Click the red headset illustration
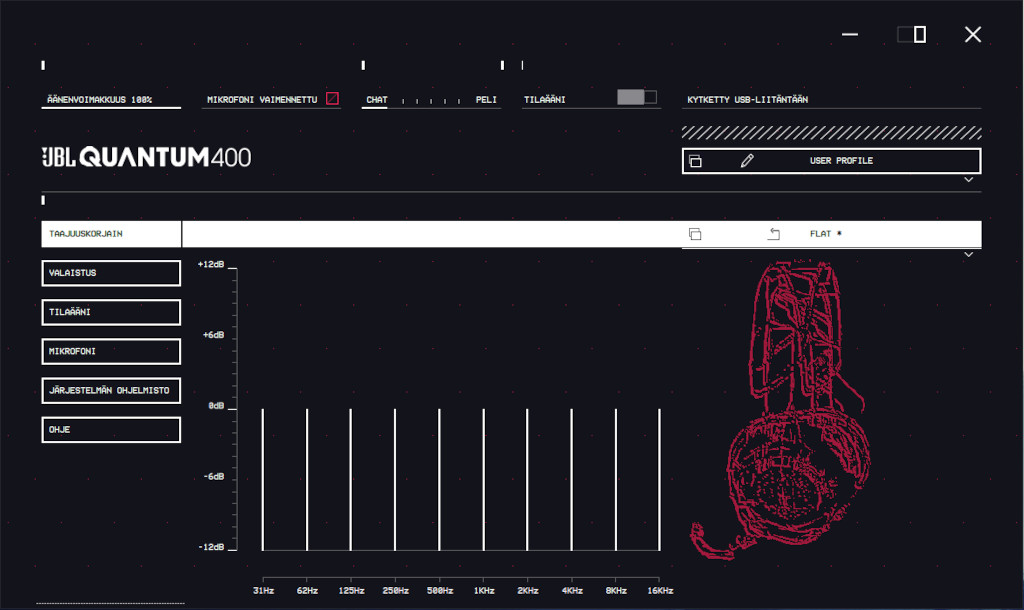 tap(780, 410)
